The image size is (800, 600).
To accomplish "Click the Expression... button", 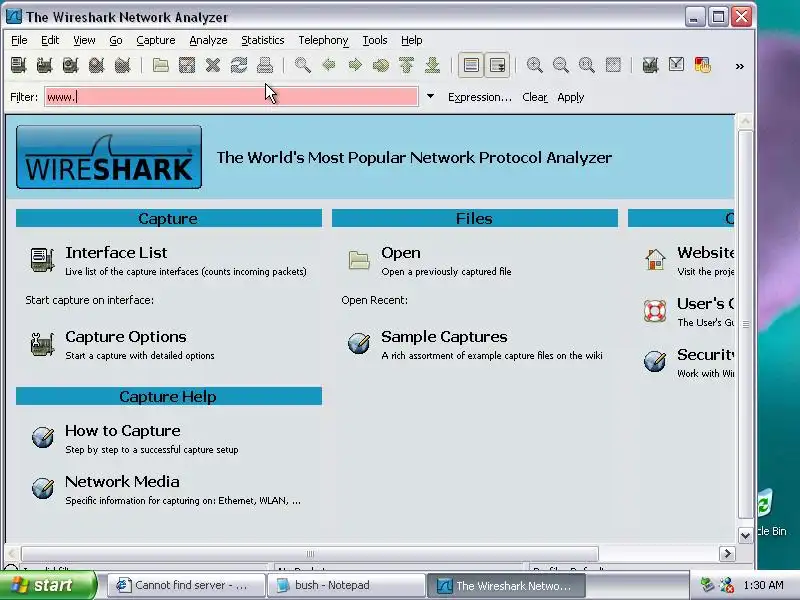I will [480, 97].
